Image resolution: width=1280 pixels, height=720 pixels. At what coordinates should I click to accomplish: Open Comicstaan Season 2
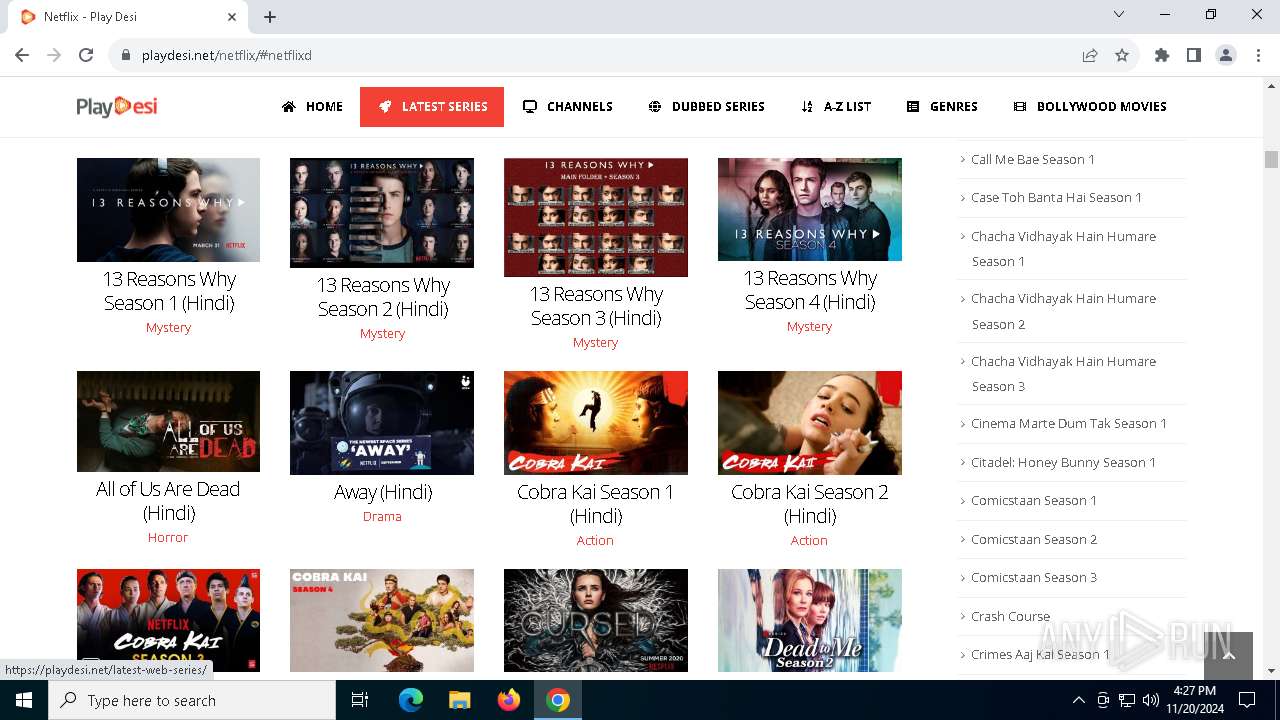[x=1034, y=539]
